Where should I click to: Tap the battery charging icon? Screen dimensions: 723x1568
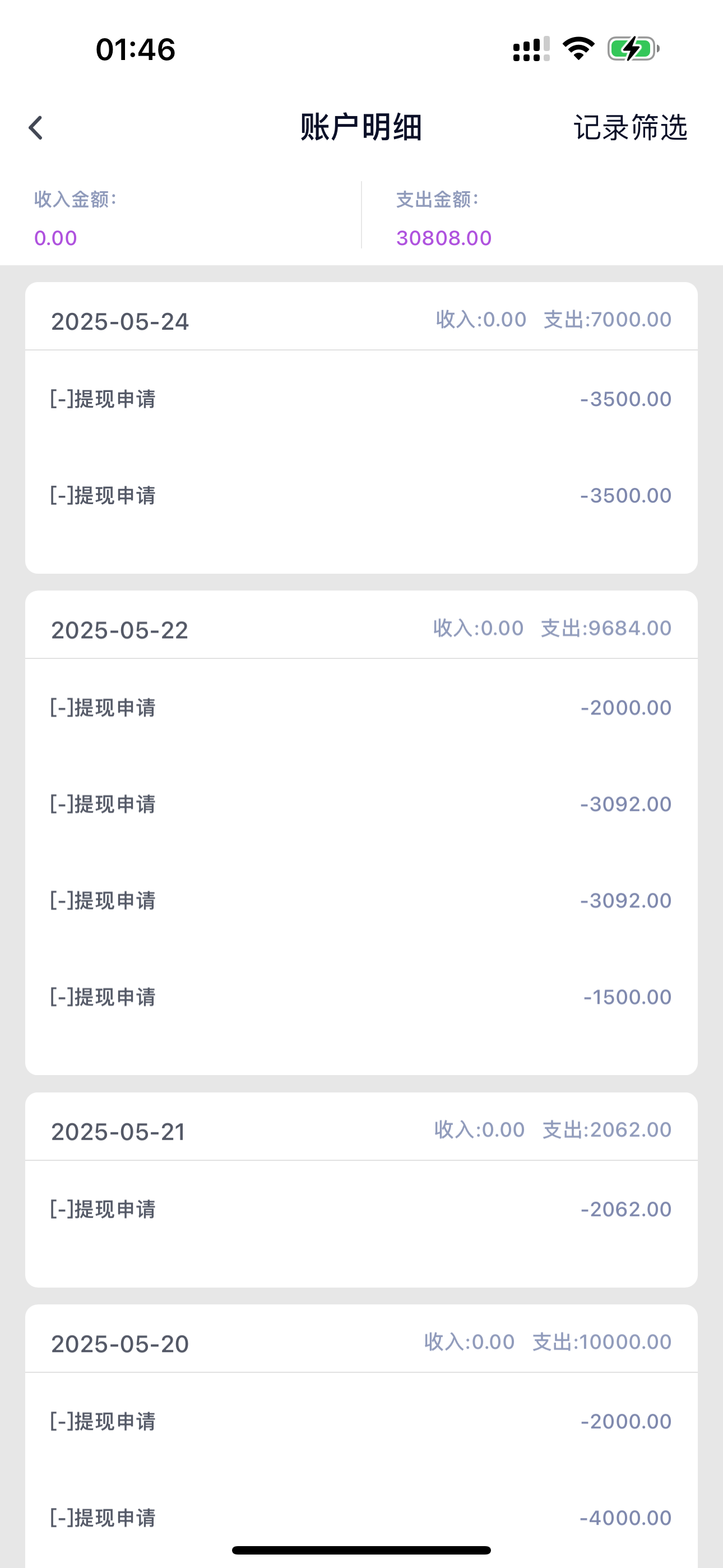pyautogui.click(x=633, y=49)
